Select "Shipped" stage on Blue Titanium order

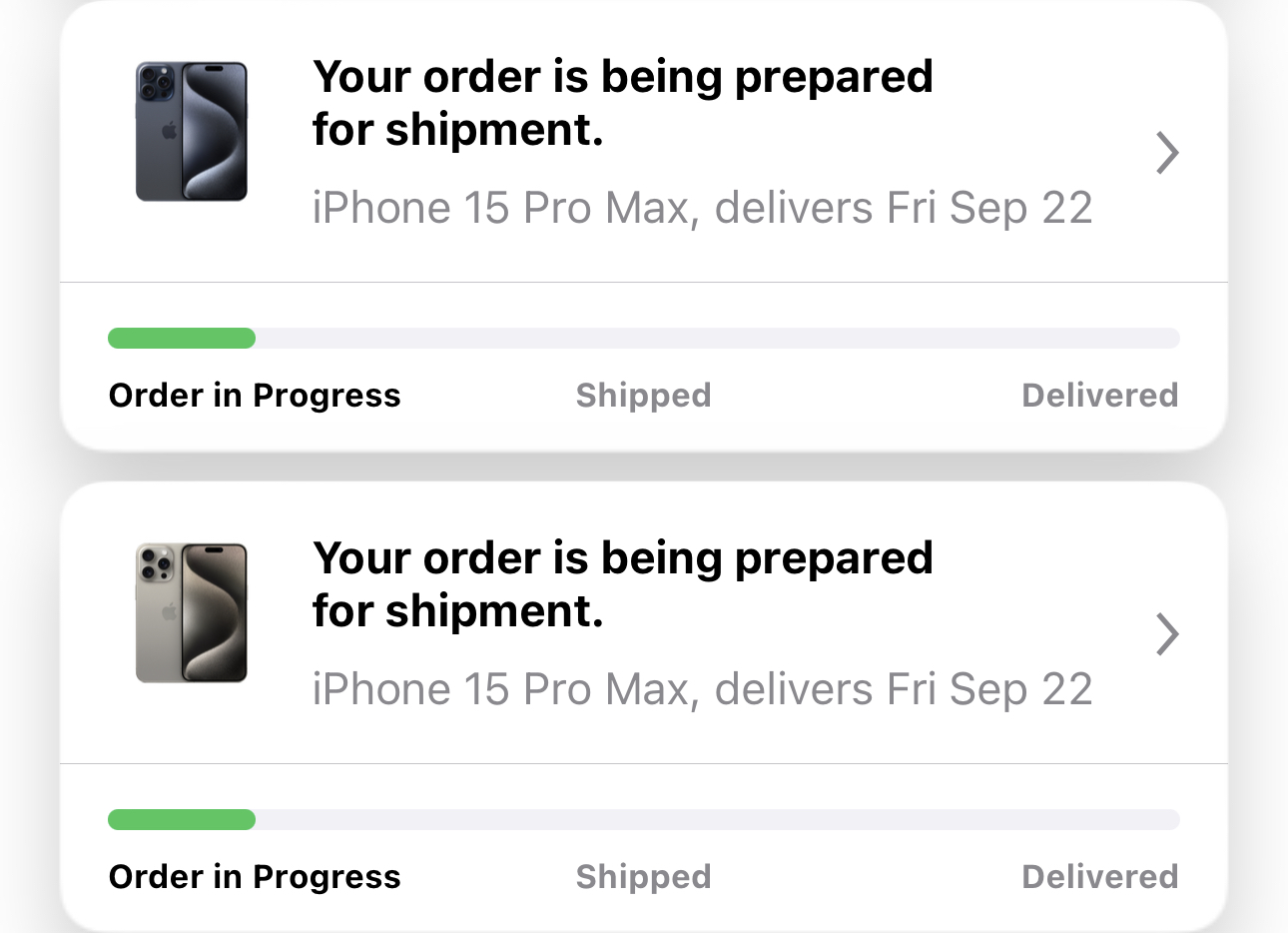click(643, 396)
